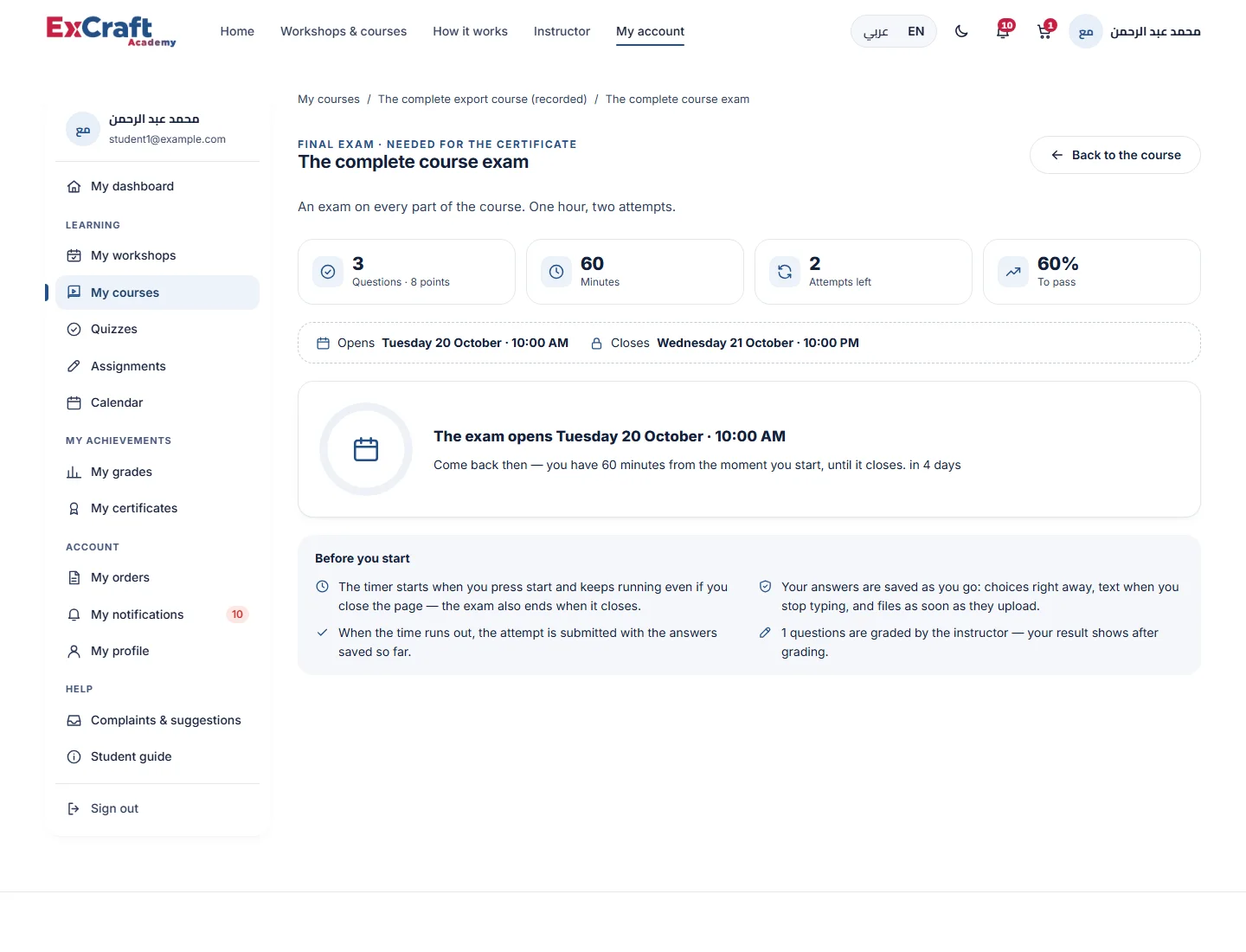Click the My grades chart icon
The height and width of the screenshot is (952, 1246).
click(x=74, y=472)
